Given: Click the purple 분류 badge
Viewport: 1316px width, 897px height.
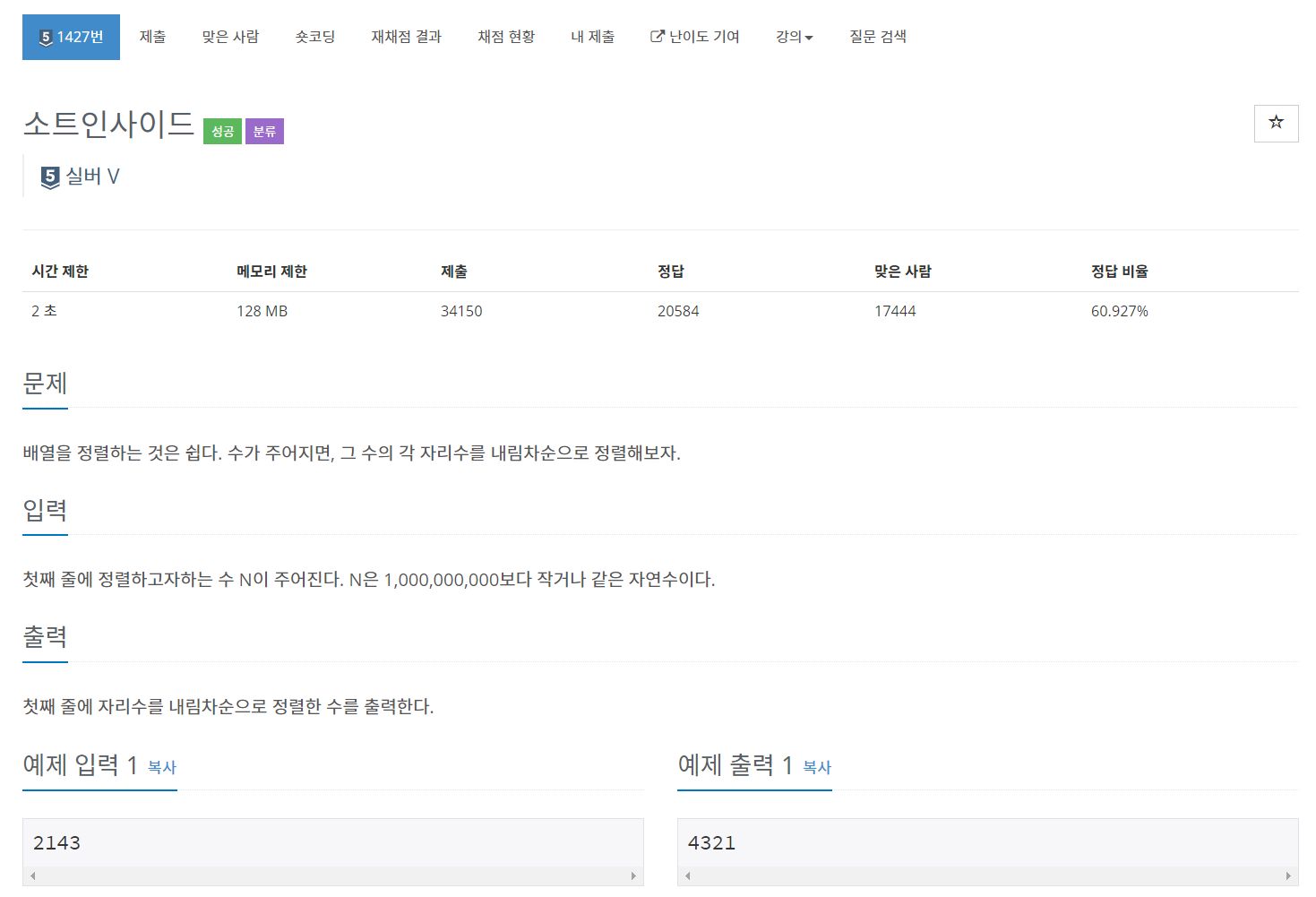Looking at the screenshot, I should tap(264, 132).
